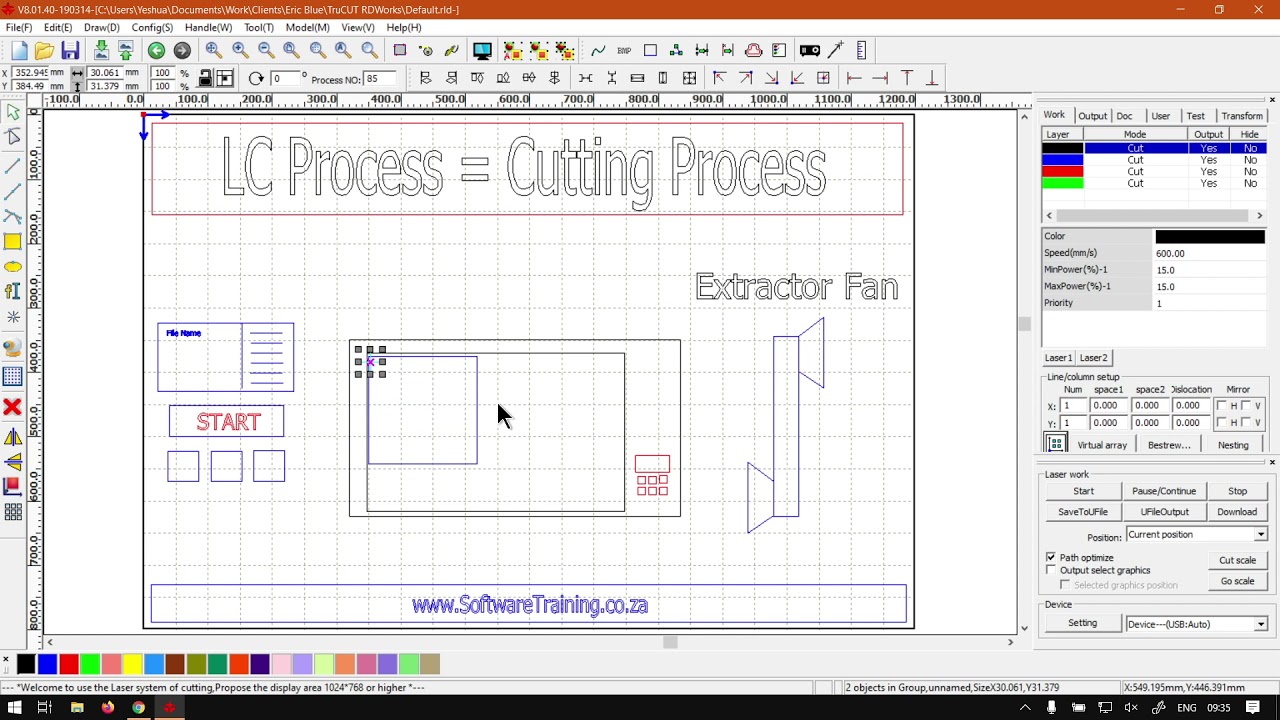Select the Line drawing tool in left toolbar
Image resolution: width=1280 pixels, height=720 pixels.
[x=12, y=164]
